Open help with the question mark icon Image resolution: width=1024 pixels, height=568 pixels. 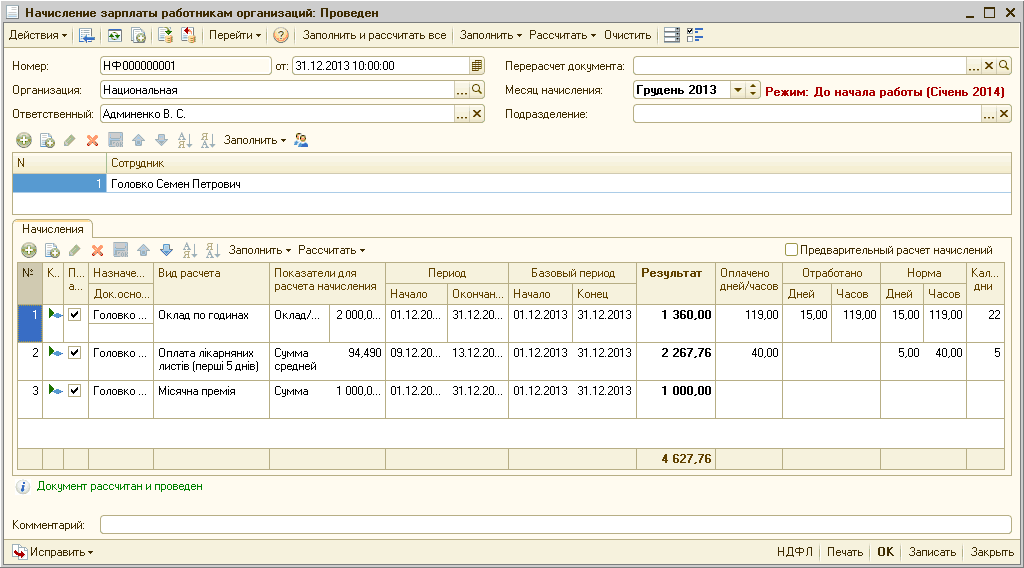click(x=281, y=35)
